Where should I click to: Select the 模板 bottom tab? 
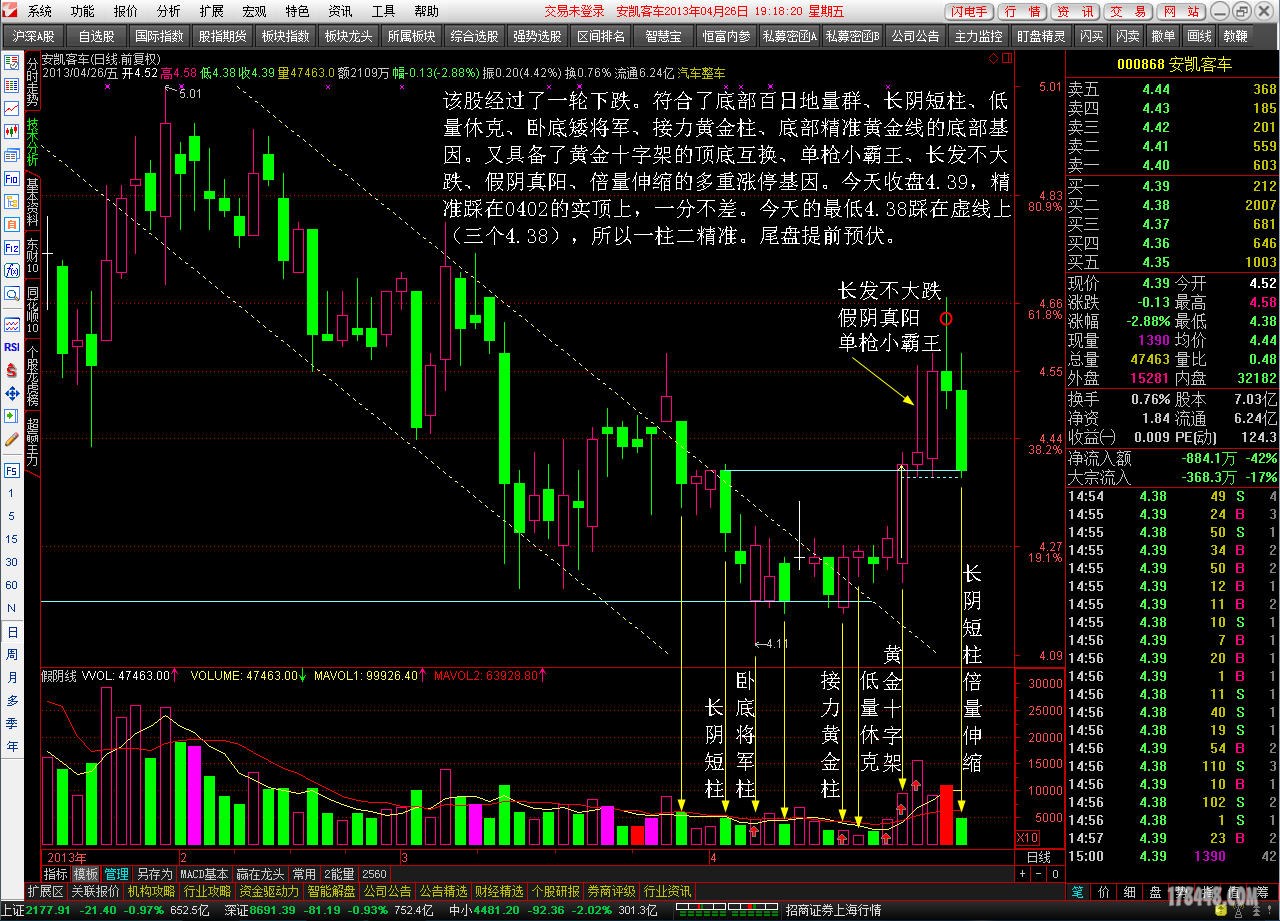(x=86, y=873)
